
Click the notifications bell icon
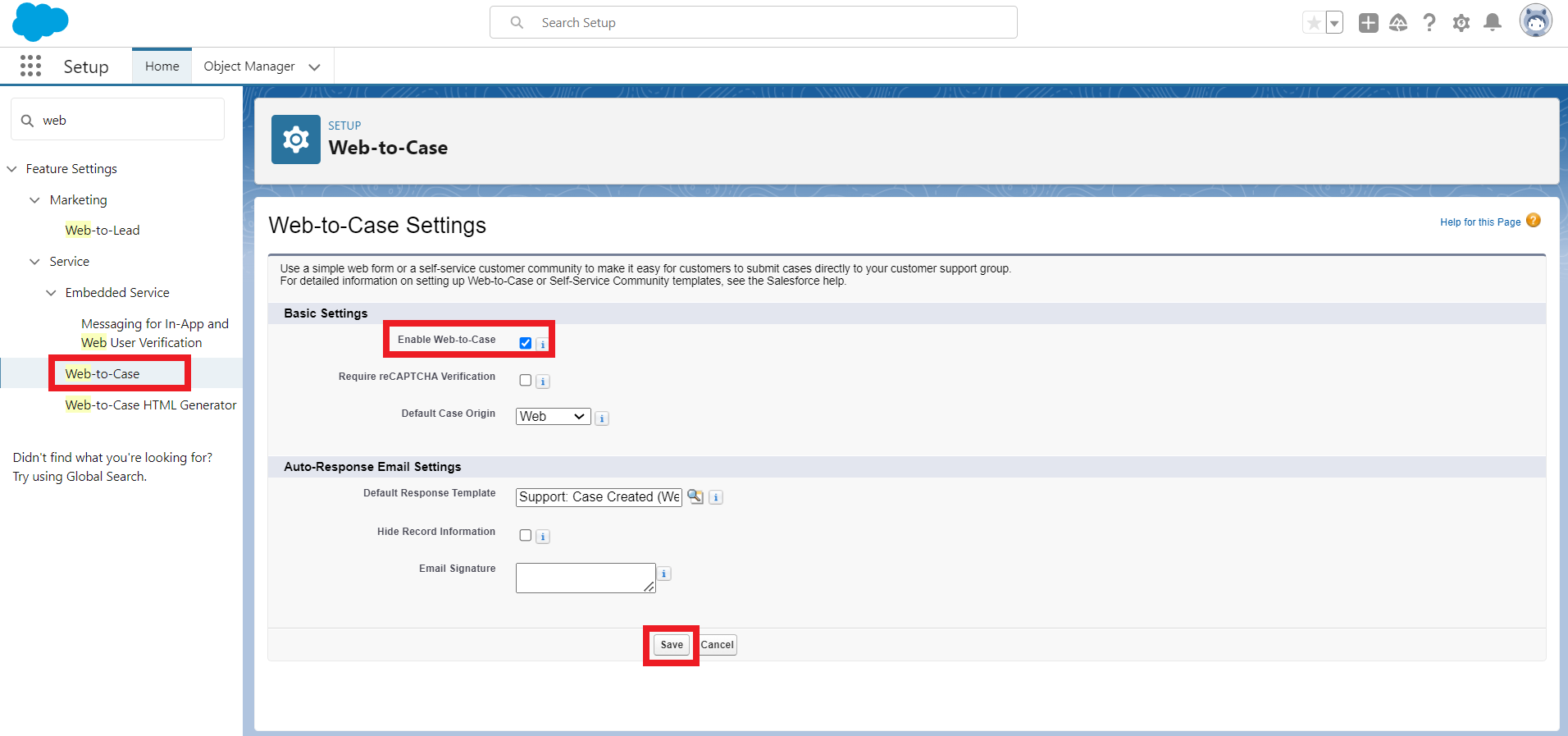1493,23
